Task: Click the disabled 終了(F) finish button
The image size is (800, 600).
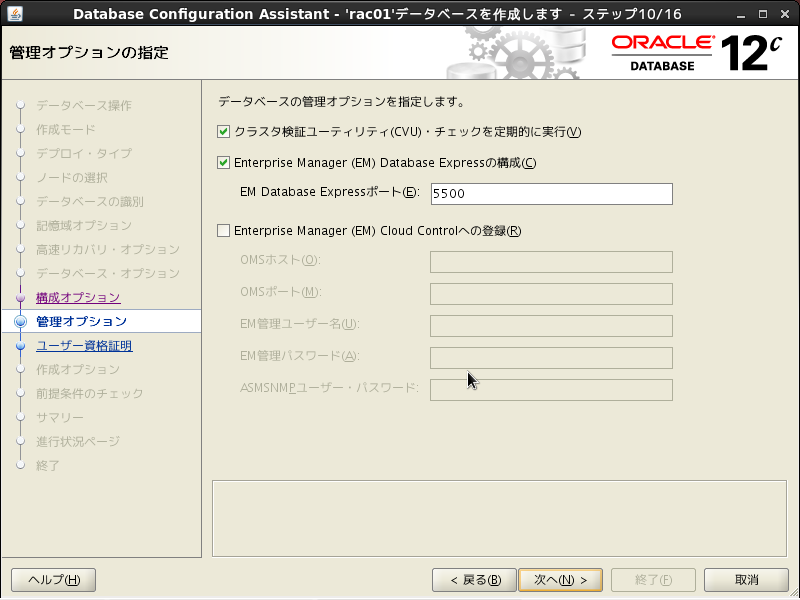Action: [x=653, y=580]
